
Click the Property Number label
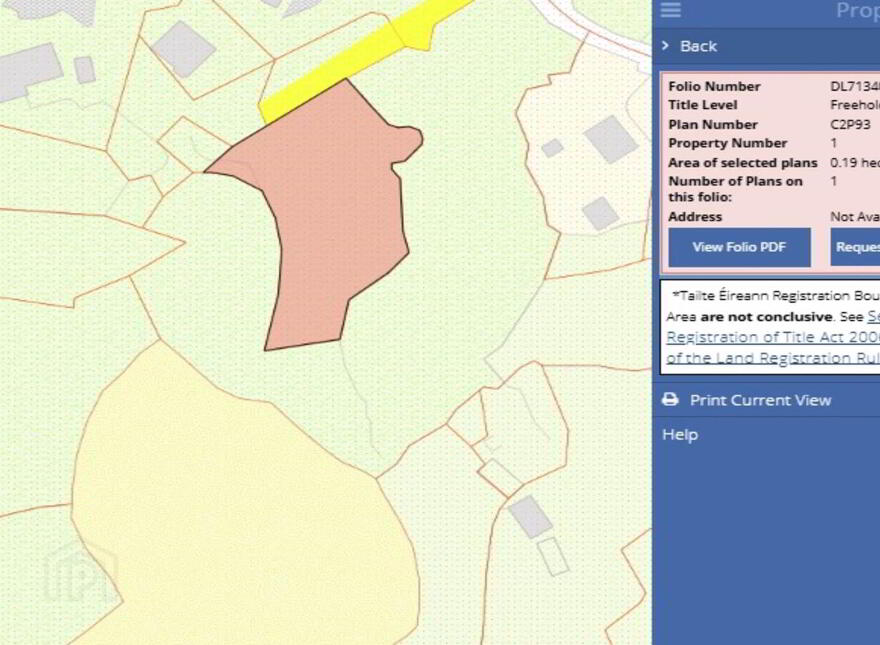pos(727,143)
